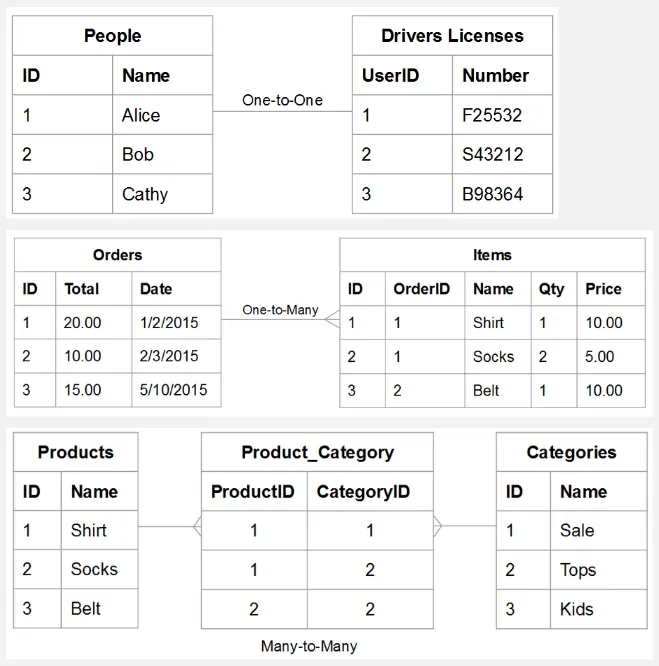Click the Kids category cell
This screenshot has width=659, height=666.
click(577, 609)
